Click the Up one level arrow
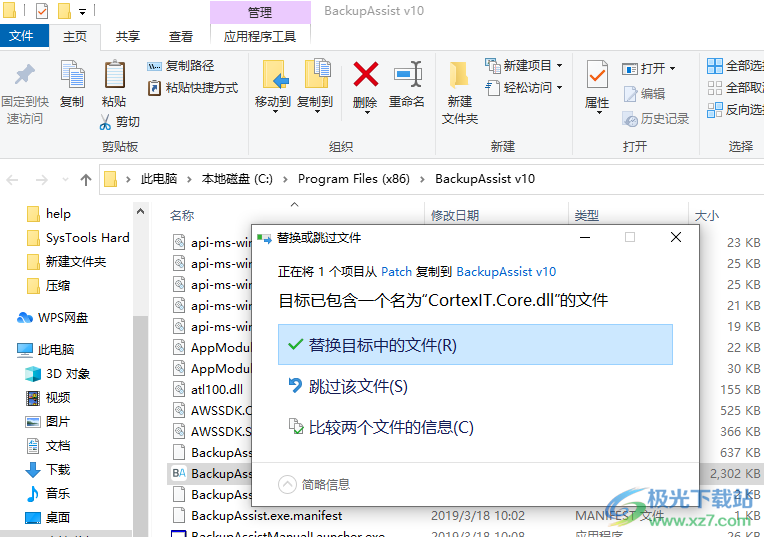The image size is (764, 537). 86,180
